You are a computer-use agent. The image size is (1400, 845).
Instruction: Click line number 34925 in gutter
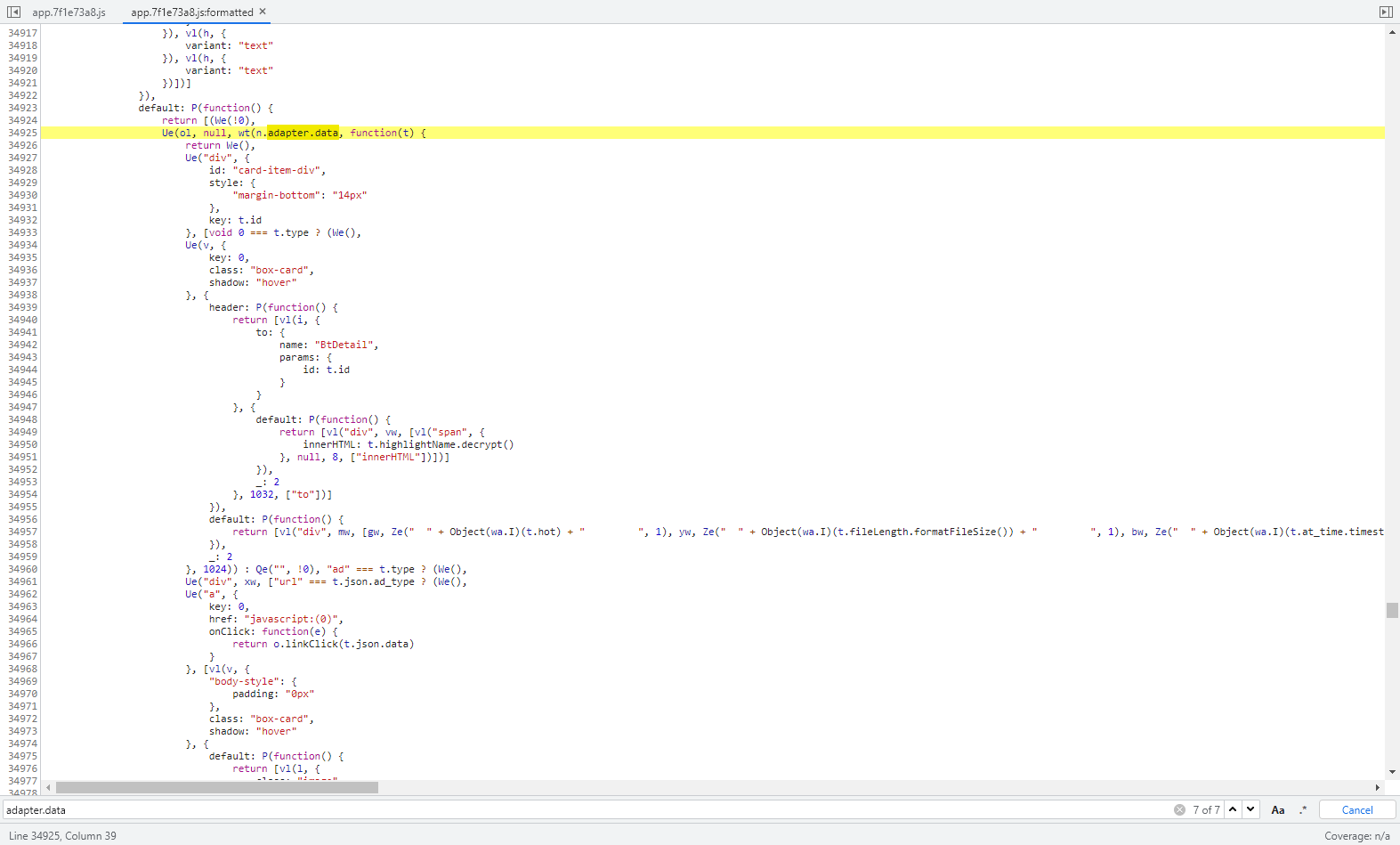tap(22, 133)
